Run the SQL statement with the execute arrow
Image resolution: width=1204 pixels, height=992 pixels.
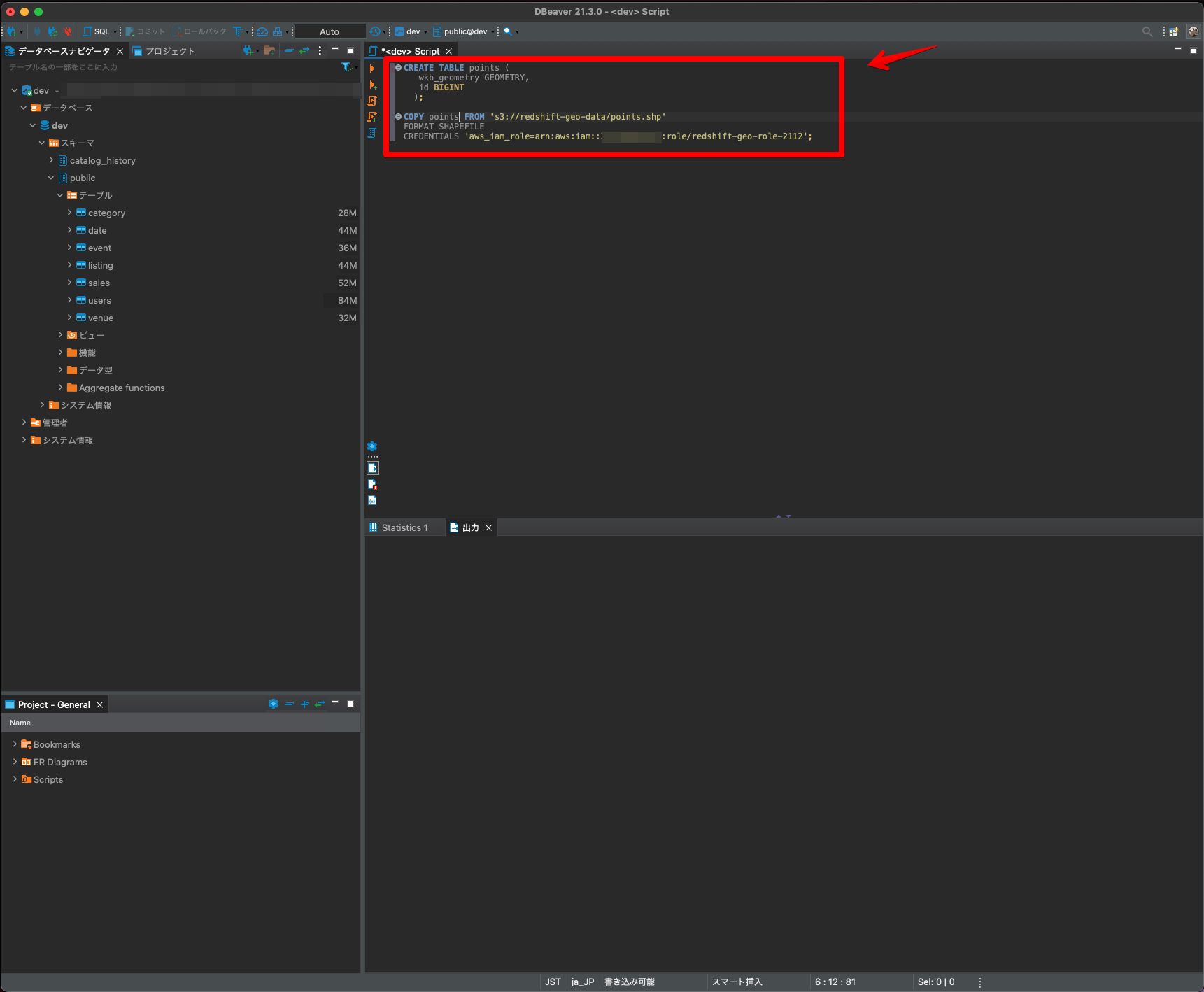pyautogui.click(x=374, y=69)
